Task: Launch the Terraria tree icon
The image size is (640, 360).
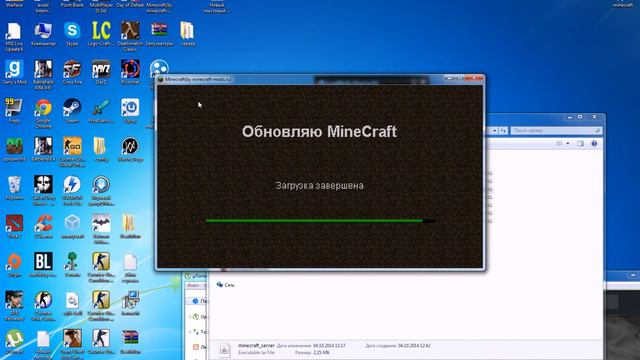Action: point(72,262)
